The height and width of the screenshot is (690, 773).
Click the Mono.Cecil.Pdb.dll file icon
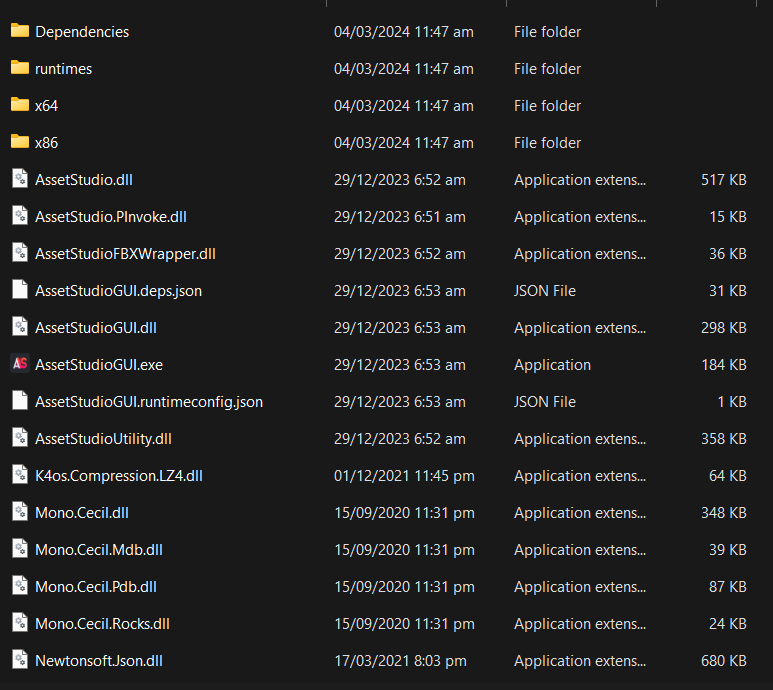[20, 585]
